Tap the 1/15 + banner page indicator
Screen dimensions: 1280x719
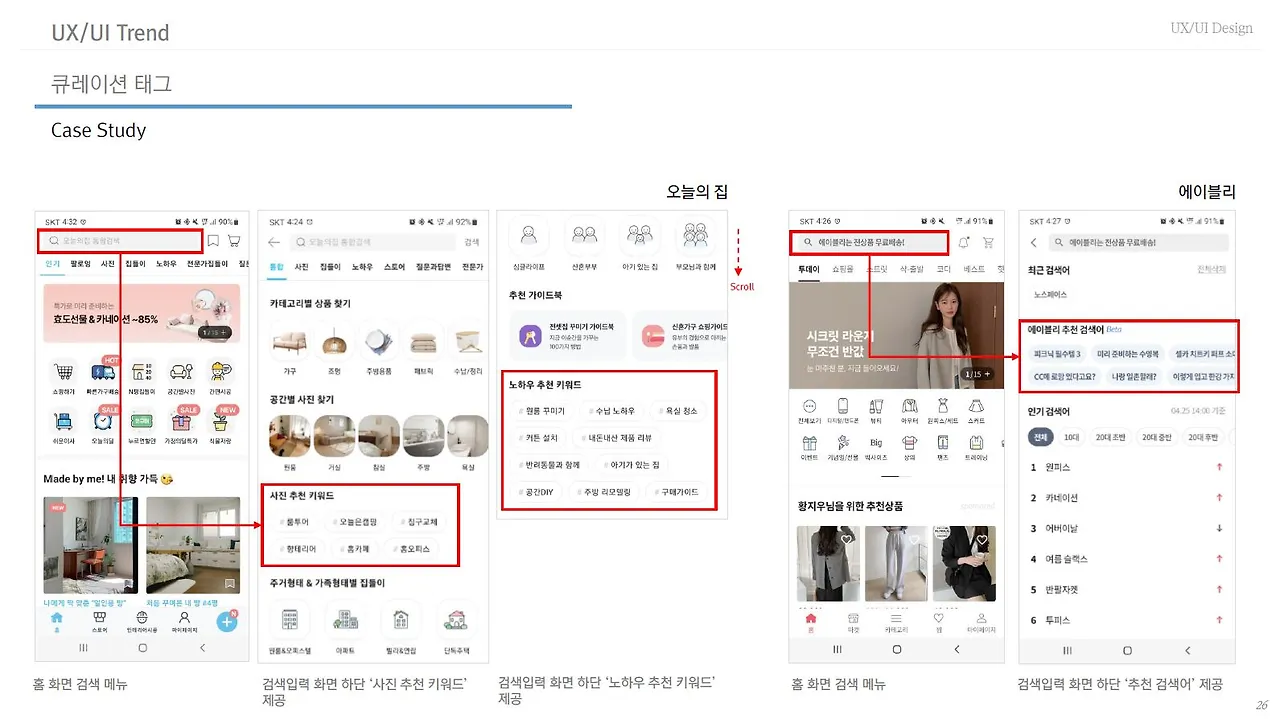point(977,374)
